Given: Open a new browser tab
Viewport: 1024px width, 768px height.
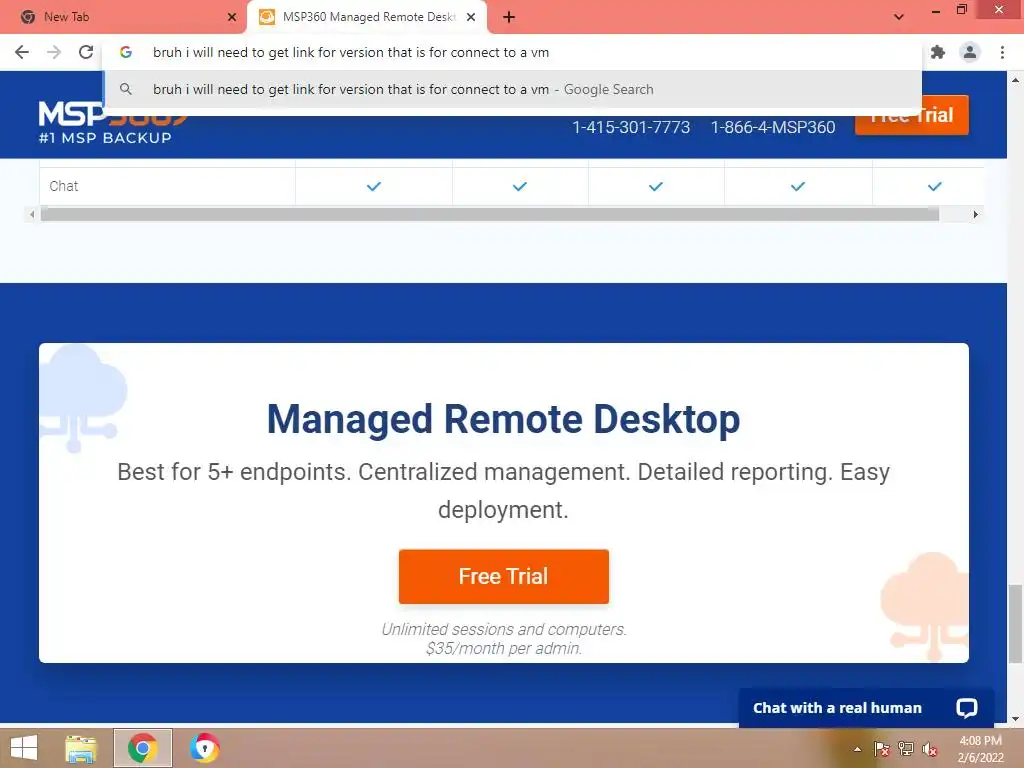Looking at the screenshot, I should pos(509,17).
